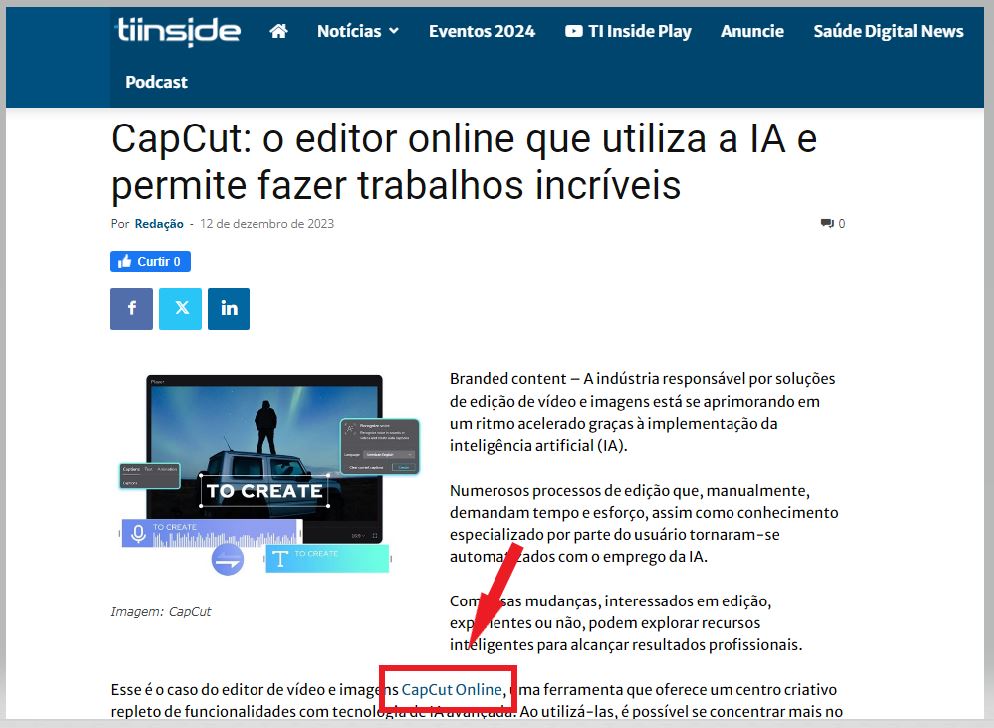Follow the CapCut Online hyperlink
994x728 pixels.
pos(451,689)
